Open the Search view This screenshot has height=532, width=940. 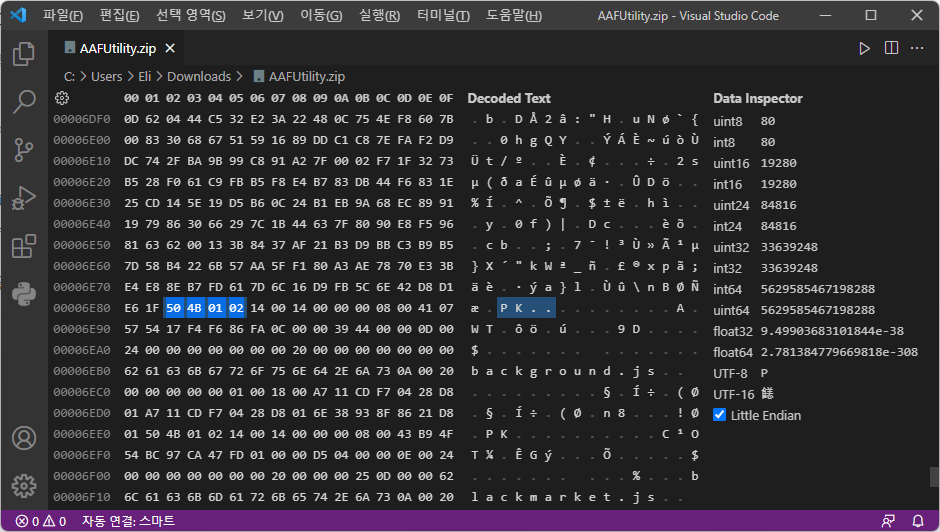tap(24, 102)
